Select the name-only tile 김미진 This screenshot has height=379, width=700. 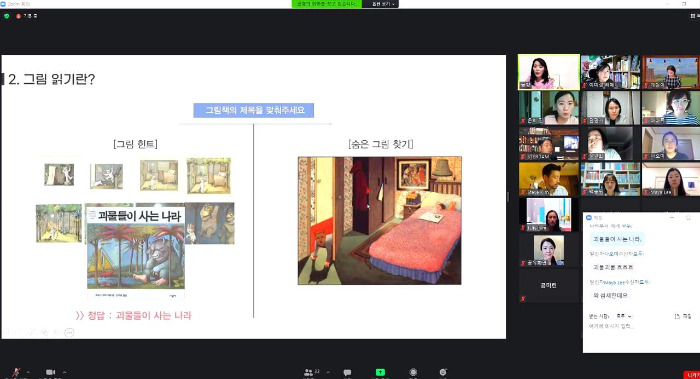(549, 285)
